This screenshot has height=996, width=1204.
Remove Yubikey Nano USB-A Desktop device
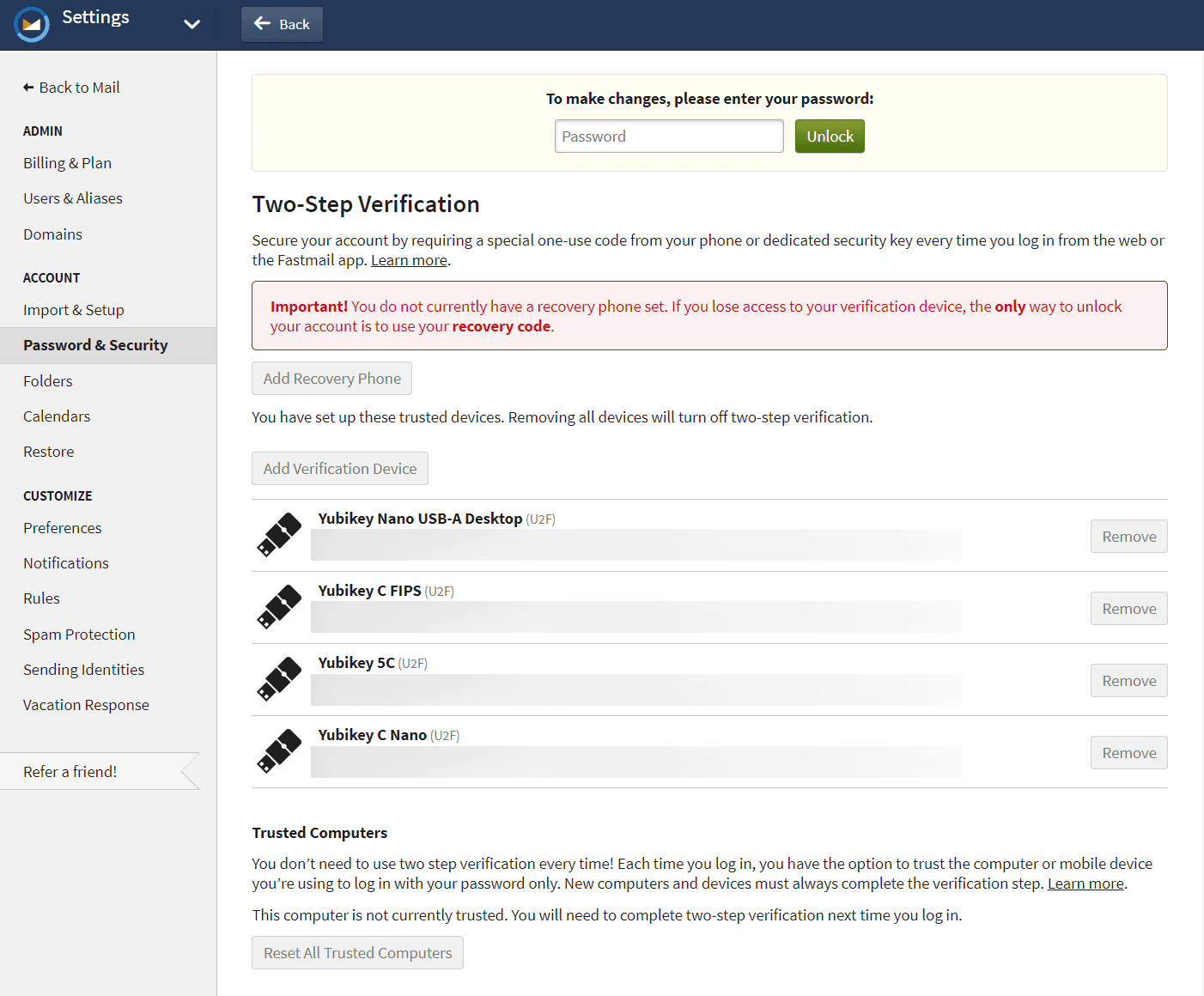pyautogui.click(x=1129, y=537)
